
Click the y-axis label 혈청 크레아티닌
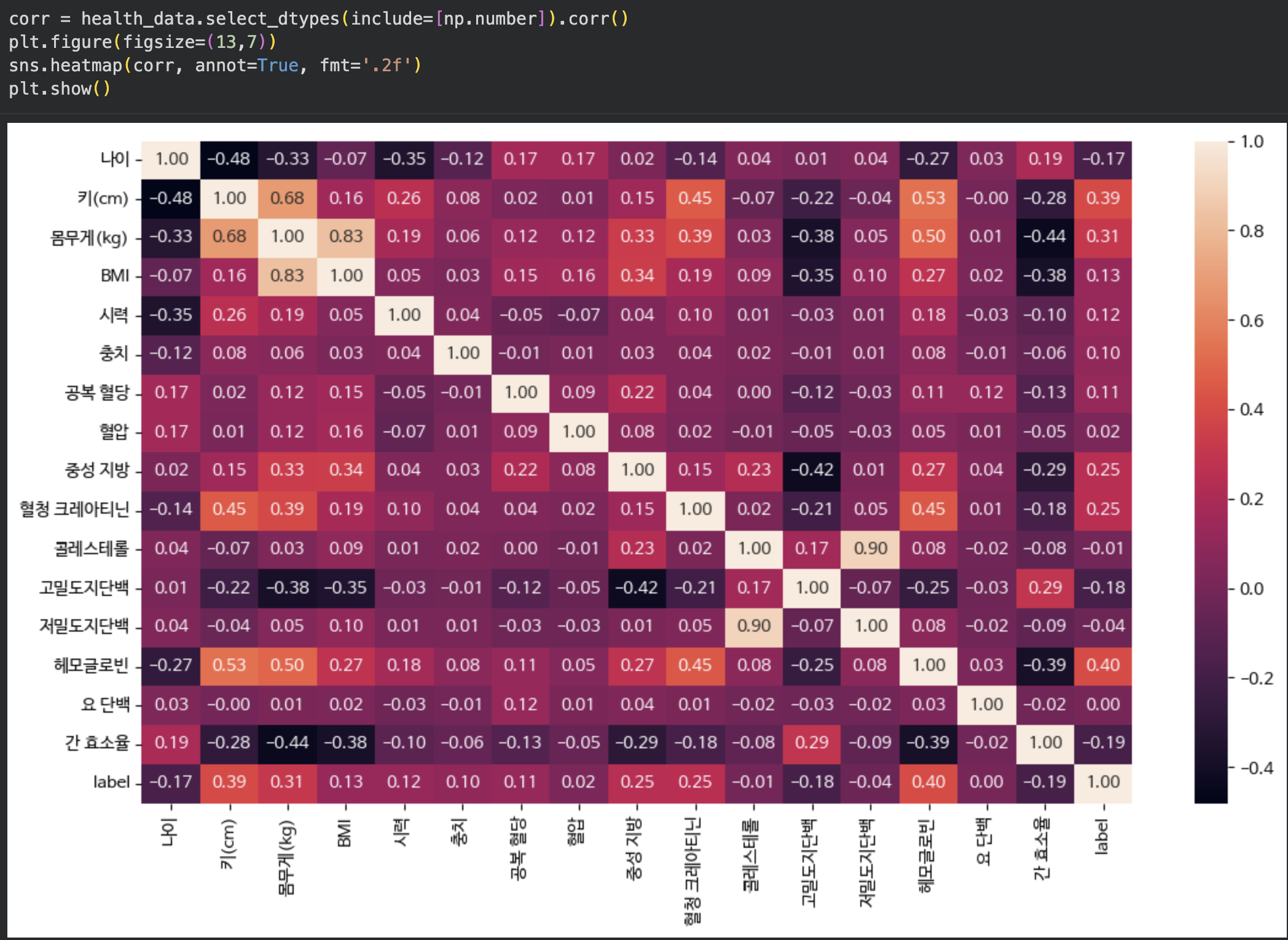click(75, 509)
